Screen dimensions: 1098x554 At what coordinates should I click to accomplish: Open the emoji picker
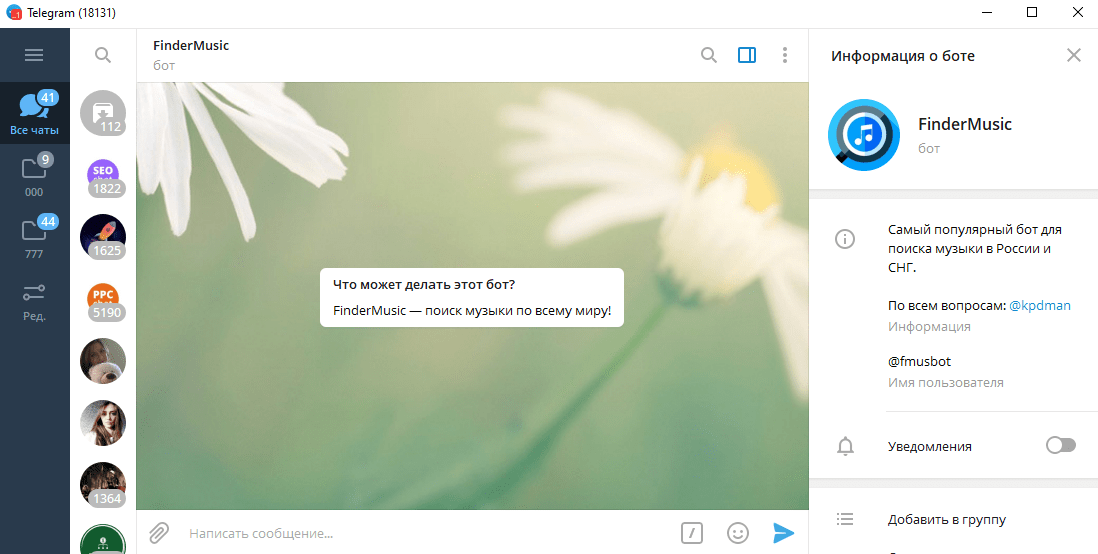pos(738,533)
